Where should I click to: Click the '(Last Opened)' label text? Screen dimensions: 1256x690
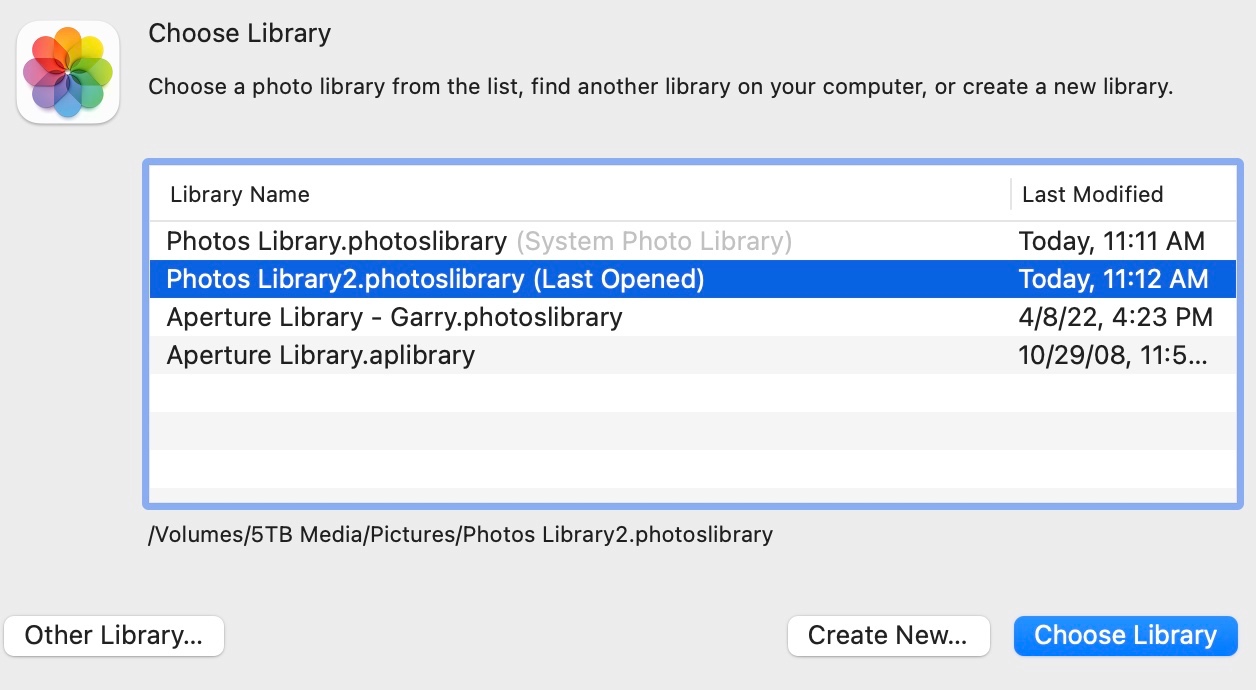618,279
